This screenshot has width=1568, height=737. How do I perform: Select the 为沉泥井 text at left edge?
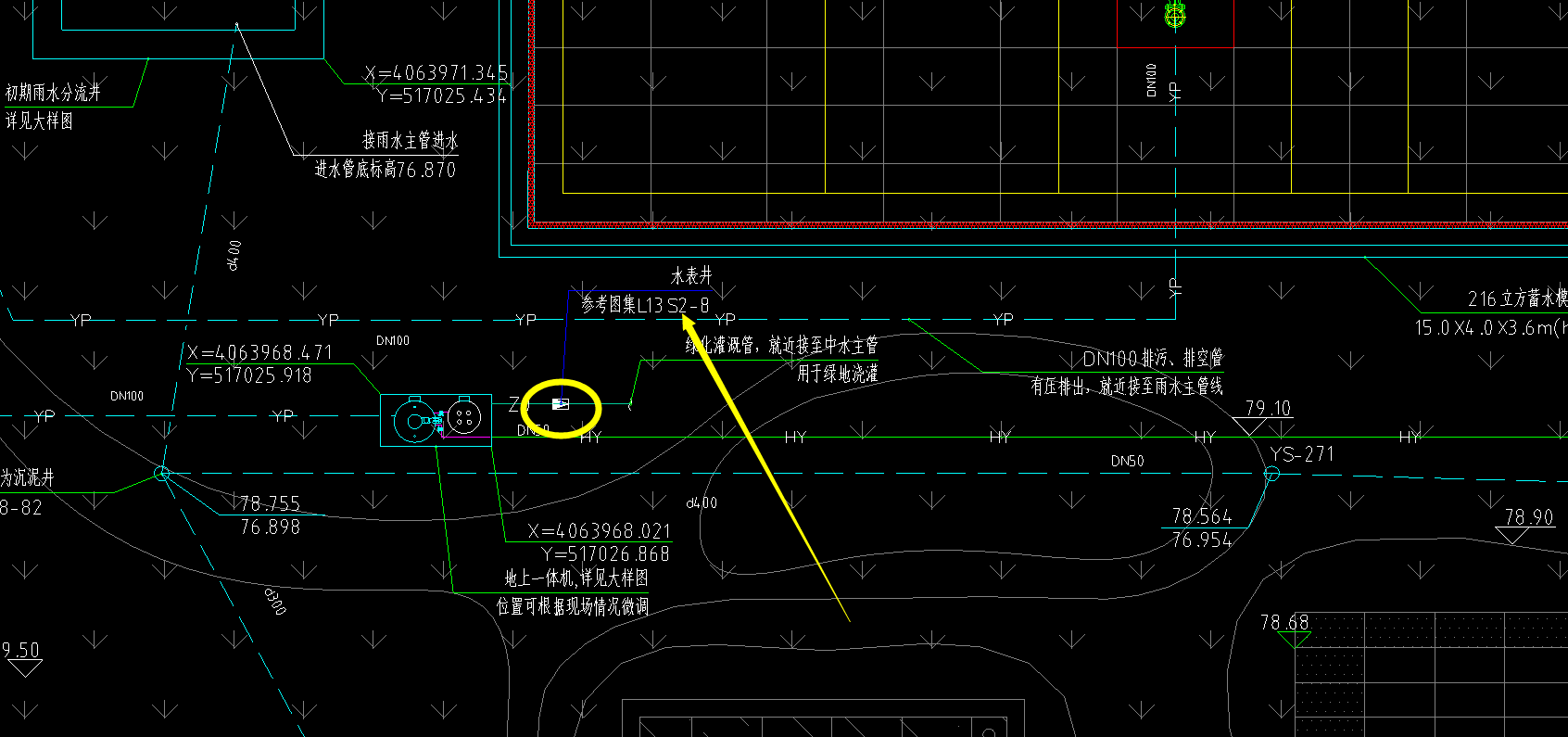point(27,478)
